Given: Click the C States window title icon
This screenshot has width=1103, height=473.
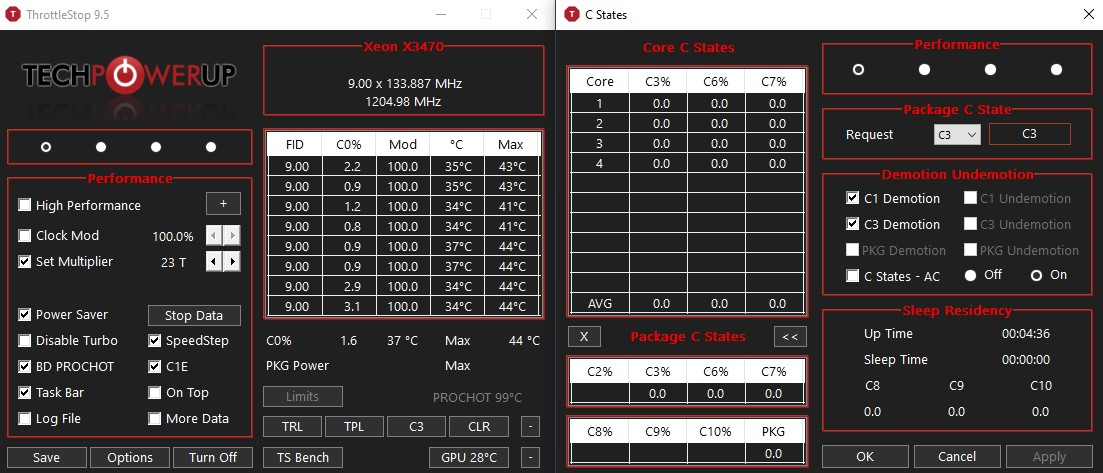Looking at the screenshot, I should (x=570, y=14).
